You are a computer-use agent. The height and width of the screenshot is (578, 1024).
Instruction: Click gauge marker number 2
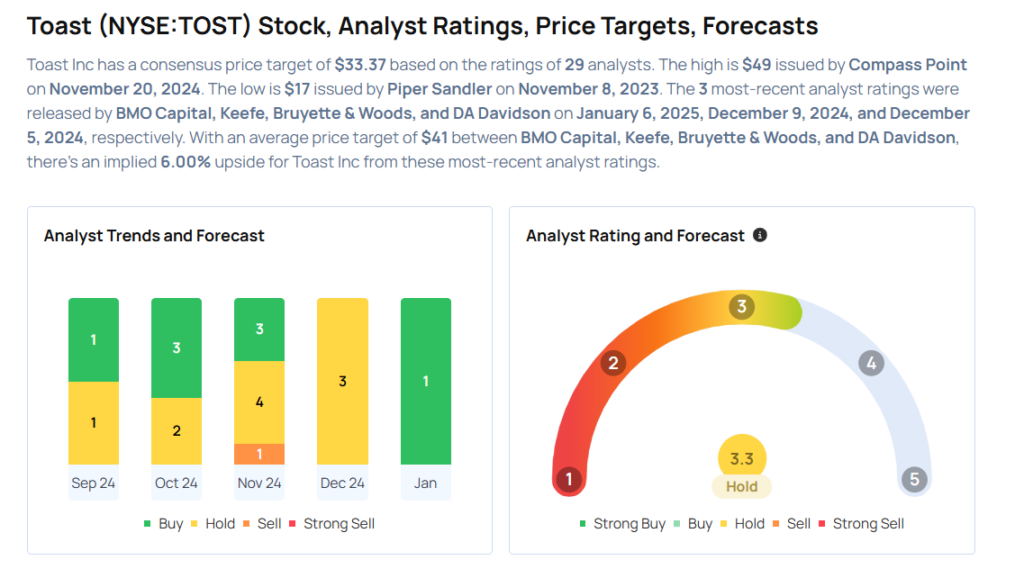coord(613,363)
